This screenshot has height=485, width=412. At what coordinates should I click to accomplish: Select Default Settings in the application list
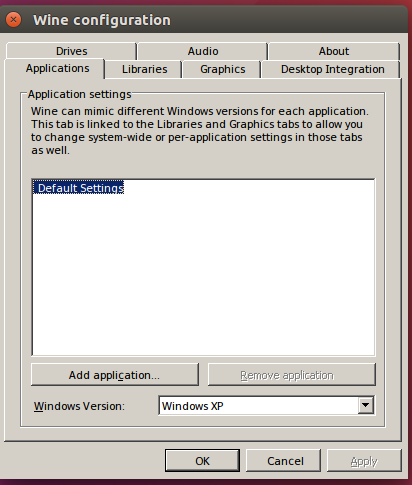(79, 188)
